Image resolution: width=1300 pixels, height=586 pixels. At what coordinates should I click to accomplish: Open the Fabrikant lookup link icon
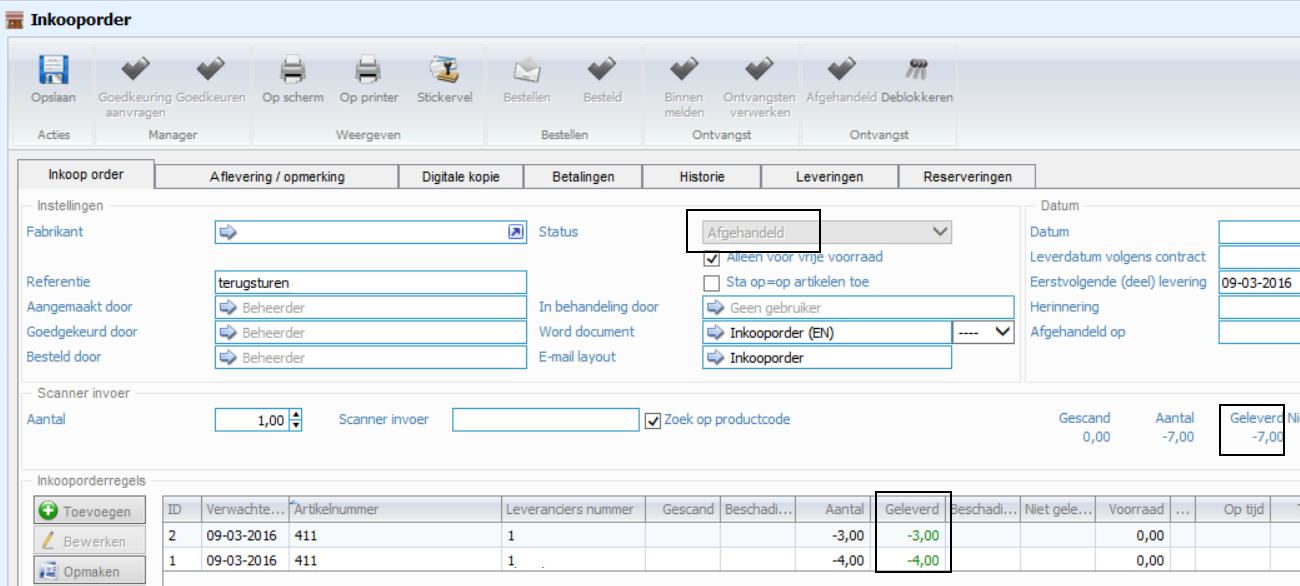[x=515, y=232]
